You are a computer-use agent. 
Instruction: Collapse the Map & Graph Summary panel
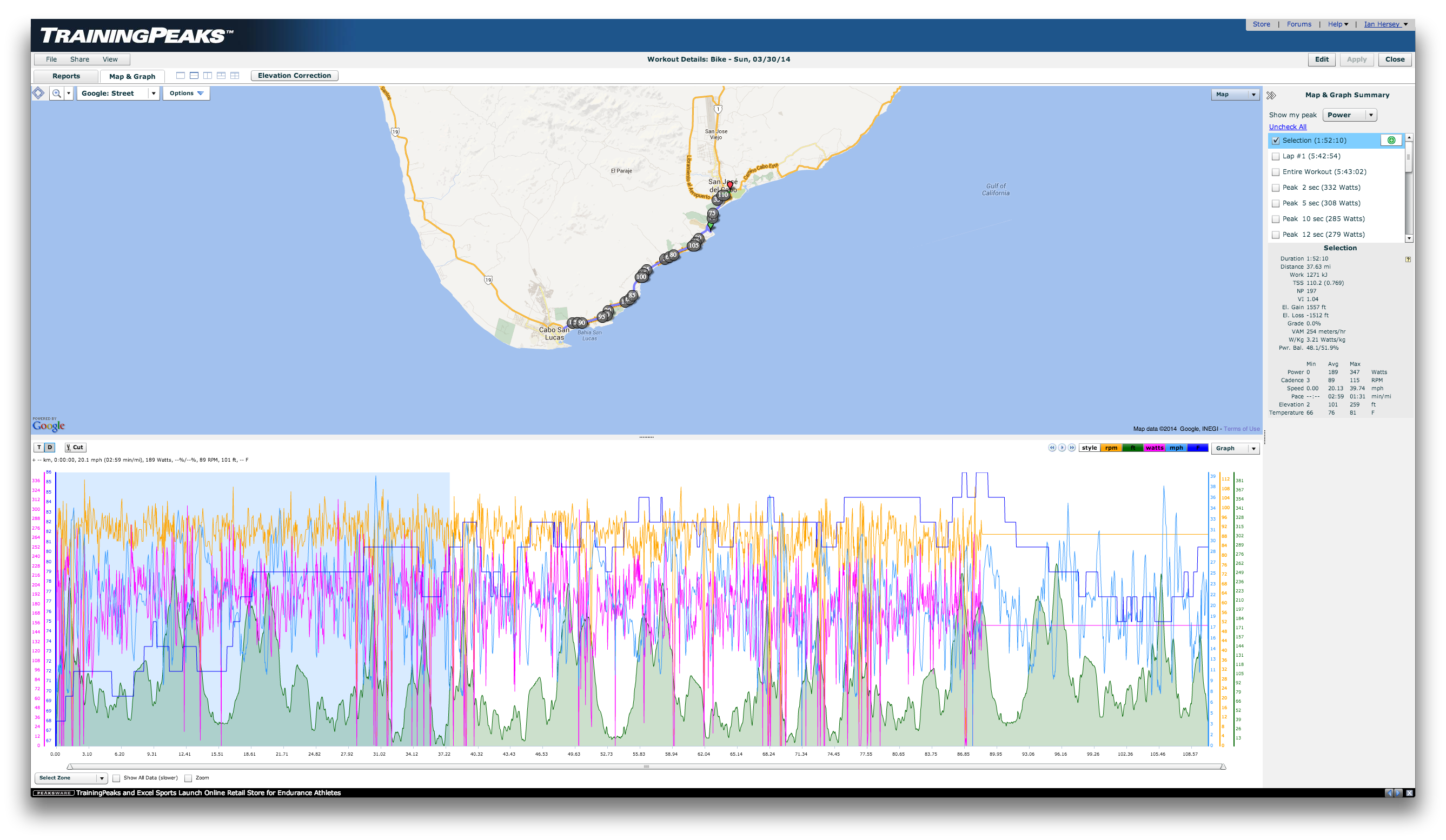(1271, 95)
